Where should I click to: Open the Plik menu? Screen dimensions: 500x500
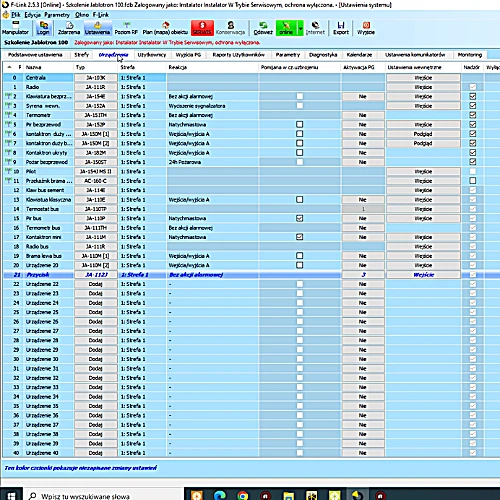coord(16,15)
